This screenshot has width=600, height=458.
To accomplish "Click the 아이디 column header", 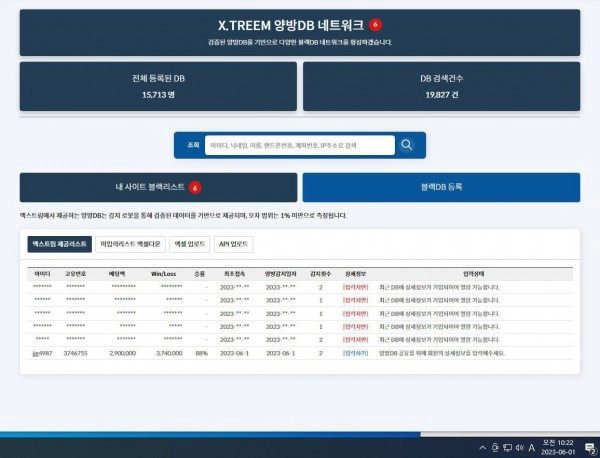I will [x=42, y=274].
